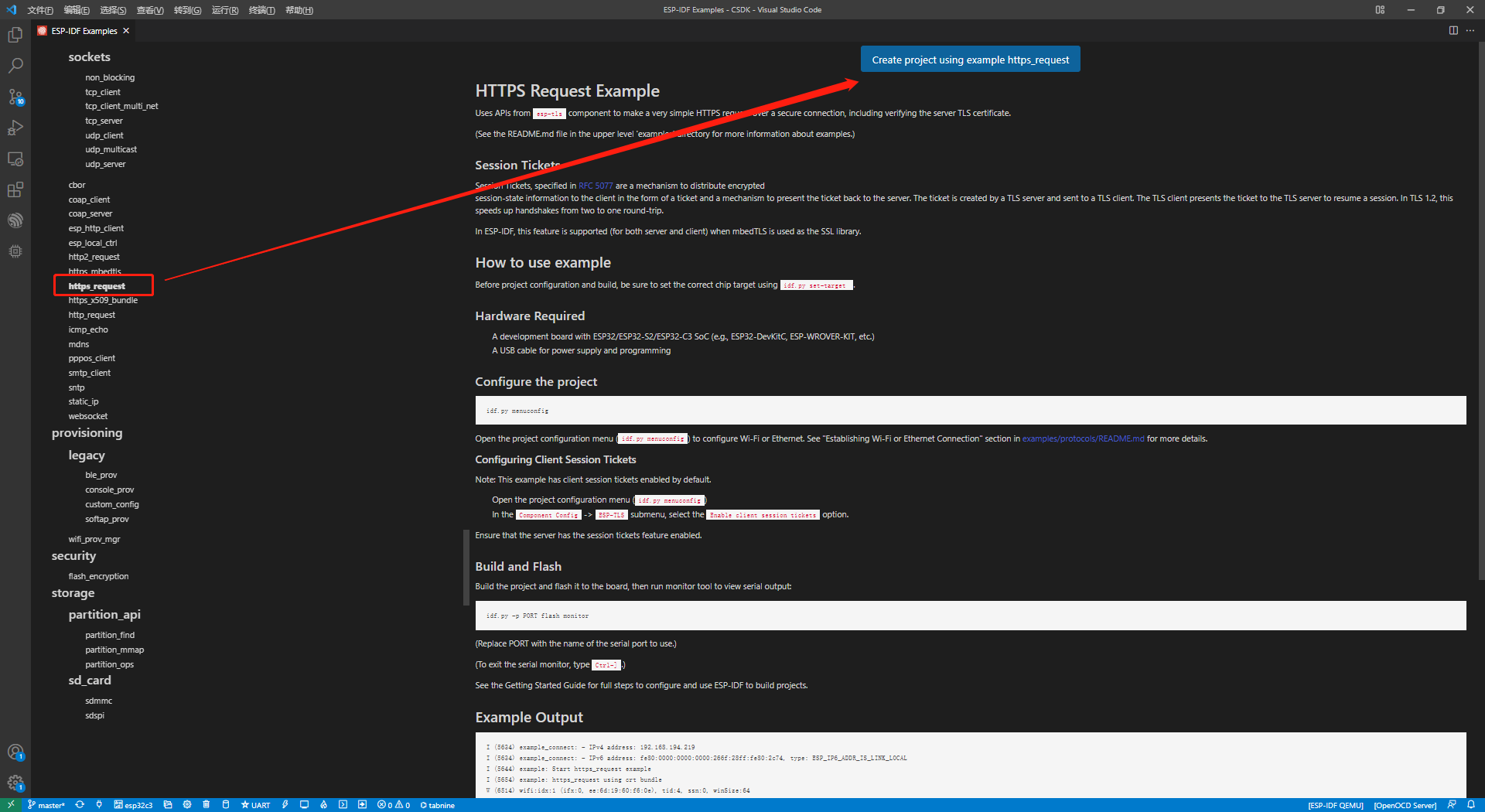This screenshot has width=1485, height=812.
Task: Click OpenOCD Server status item
Action: tap(1405, 805)
